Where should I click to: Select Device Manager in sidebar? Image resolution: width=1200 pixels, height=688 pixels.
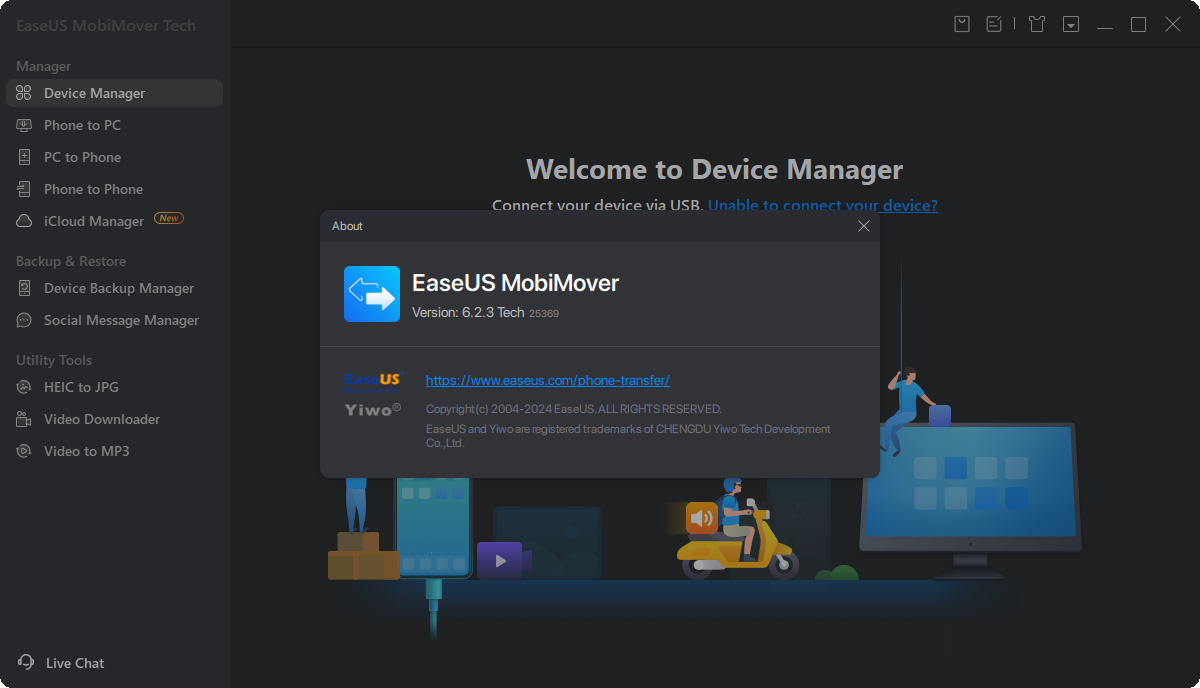point(114,93)
